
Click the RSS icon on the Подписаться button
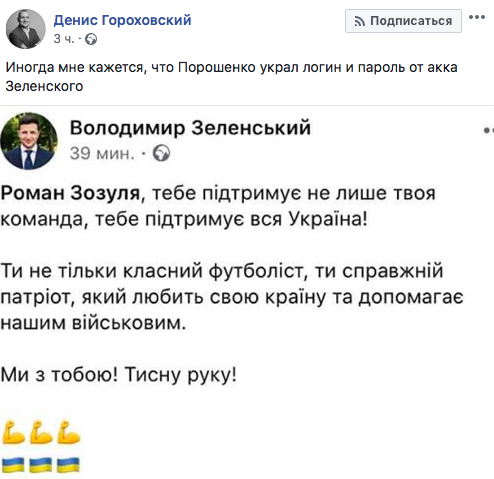coord(360,22)
